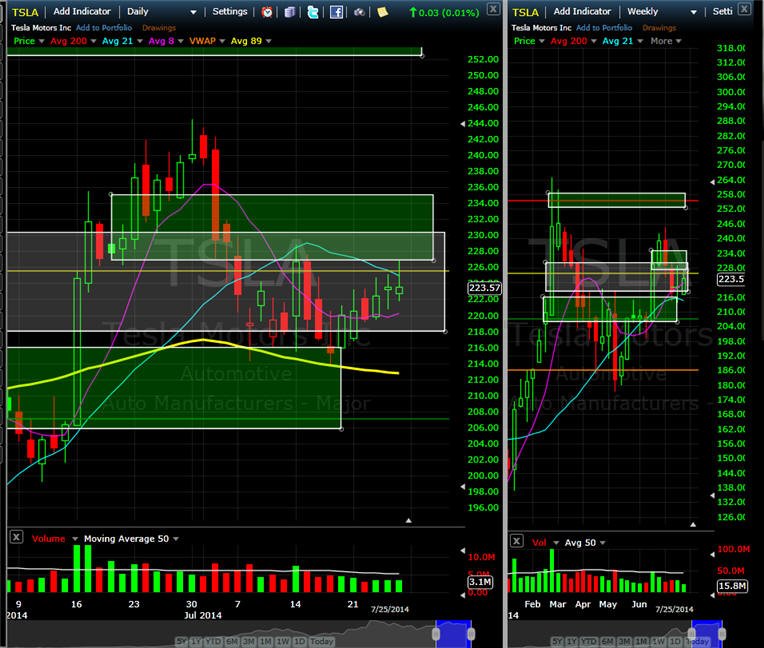
Task: Open Settings in daily chart toolbar
Action: (229, 11)
